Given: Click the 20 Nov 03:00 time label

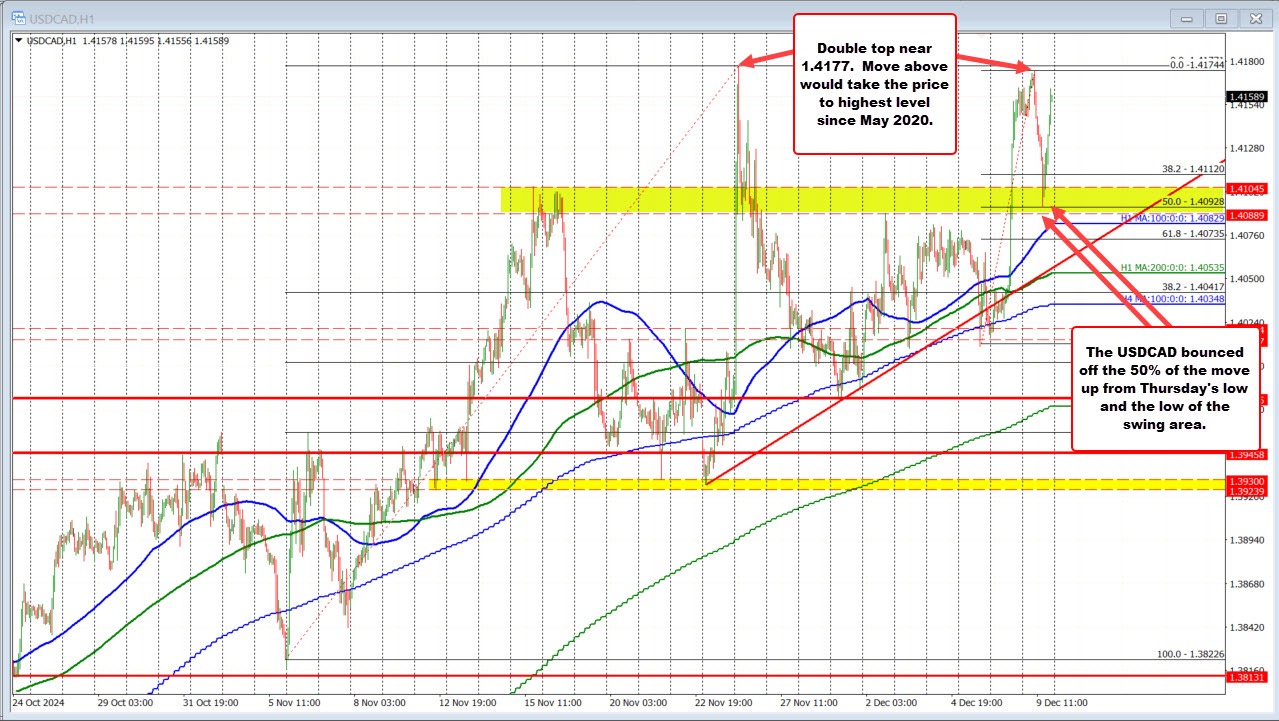Looking at the screenshot, I should tap(638, 703).
